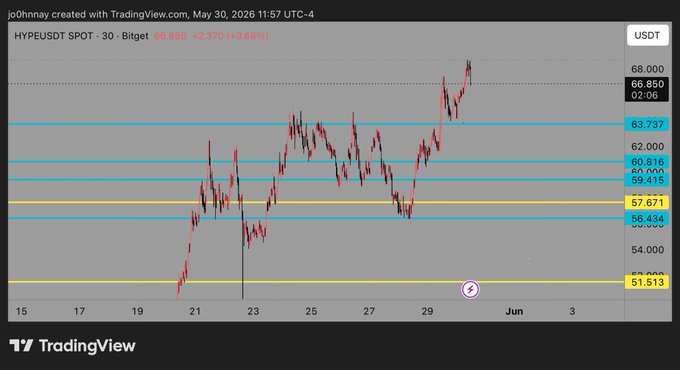
Task: Click the price change +2.370 (+3.68%) text
Action: [230, 36]
